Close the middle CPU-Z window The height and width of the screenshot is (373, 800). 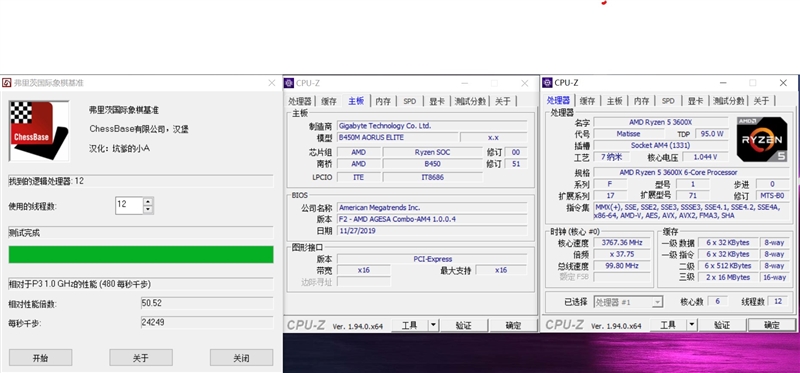click(524, 83)
